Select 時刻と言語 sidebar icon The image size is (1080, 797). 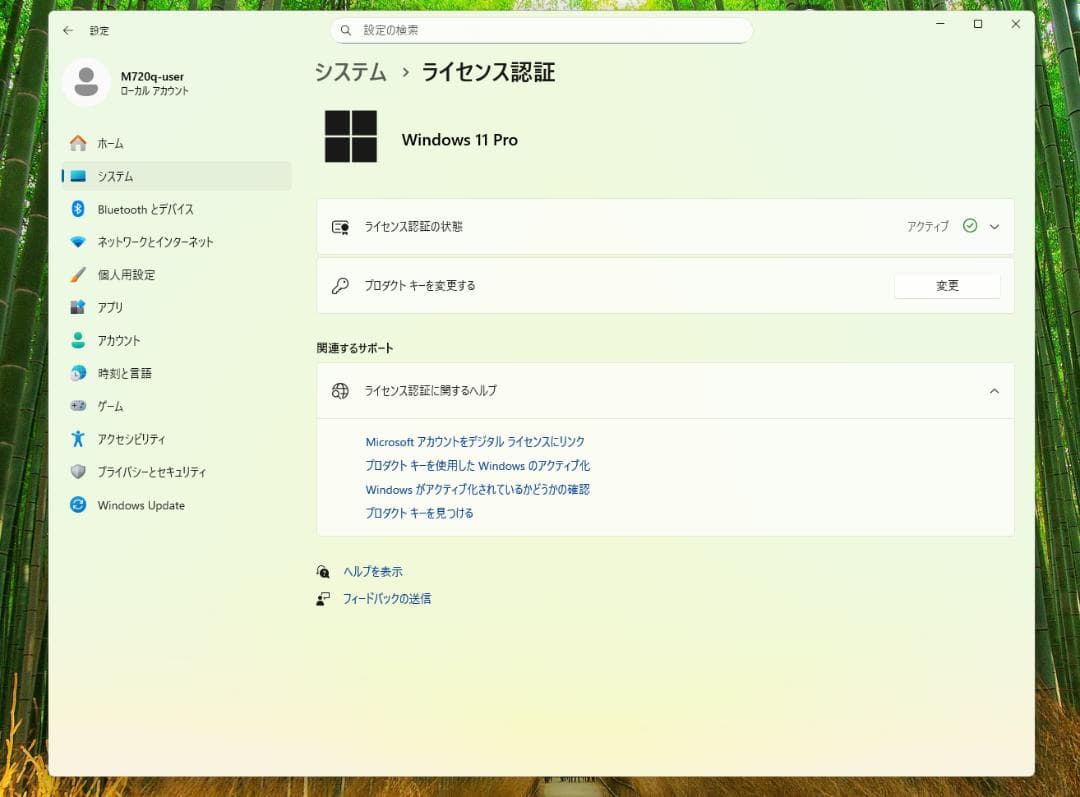(x=77, y=373)
